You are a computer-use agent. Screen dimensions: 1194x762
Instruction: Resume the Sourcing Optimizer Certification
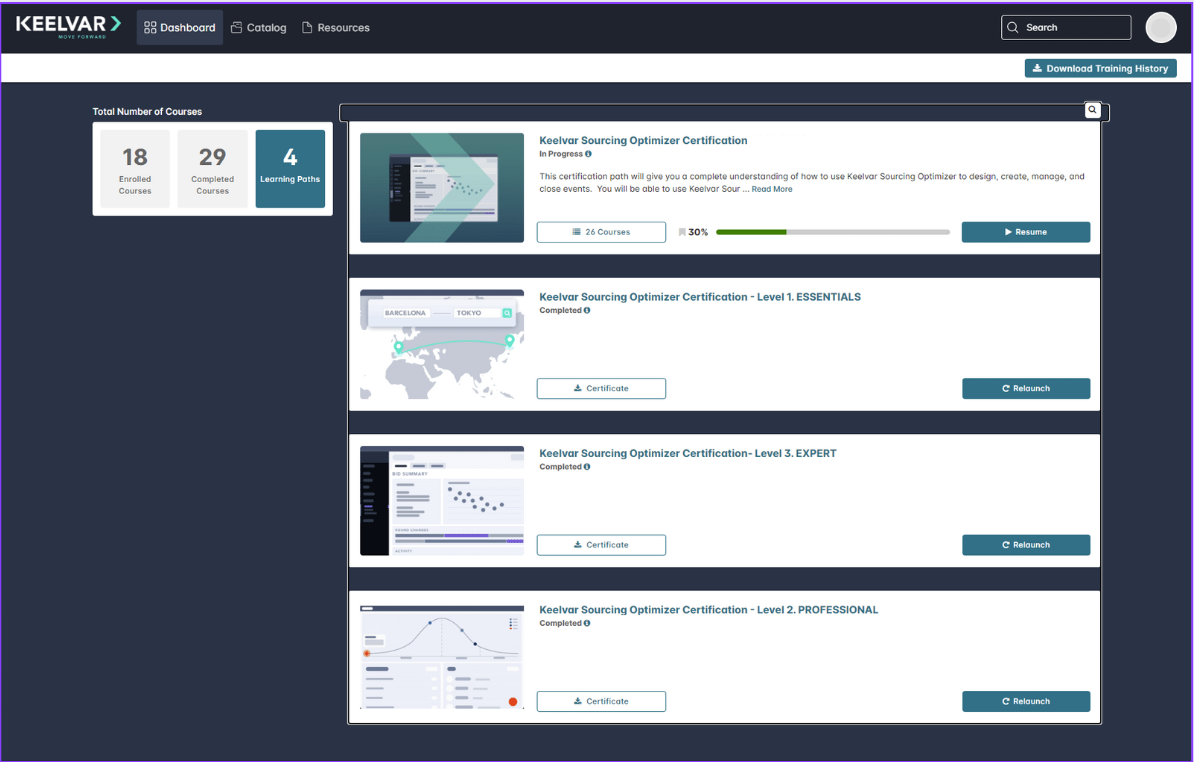(x=1026, y=232)
